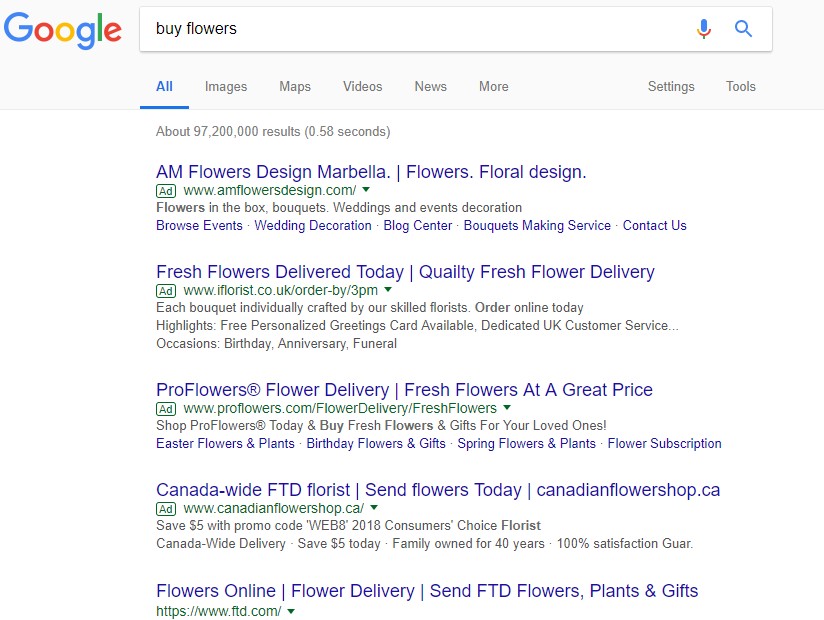Open the AM Flowers Design Marbella ad title
The width and height of the screenshot is (824, 620).
pyautogui.click(x=371, y=172)
